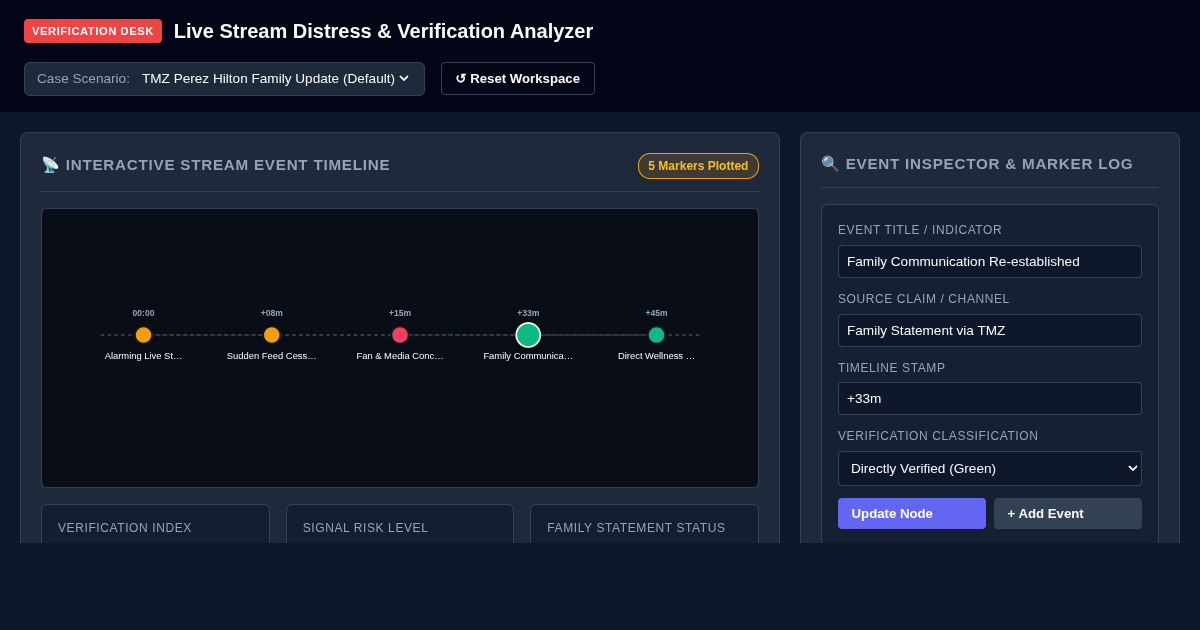Click the 'Family Communica…' marker label
The height and width of the screenshot is (630, 1200).
528,356
